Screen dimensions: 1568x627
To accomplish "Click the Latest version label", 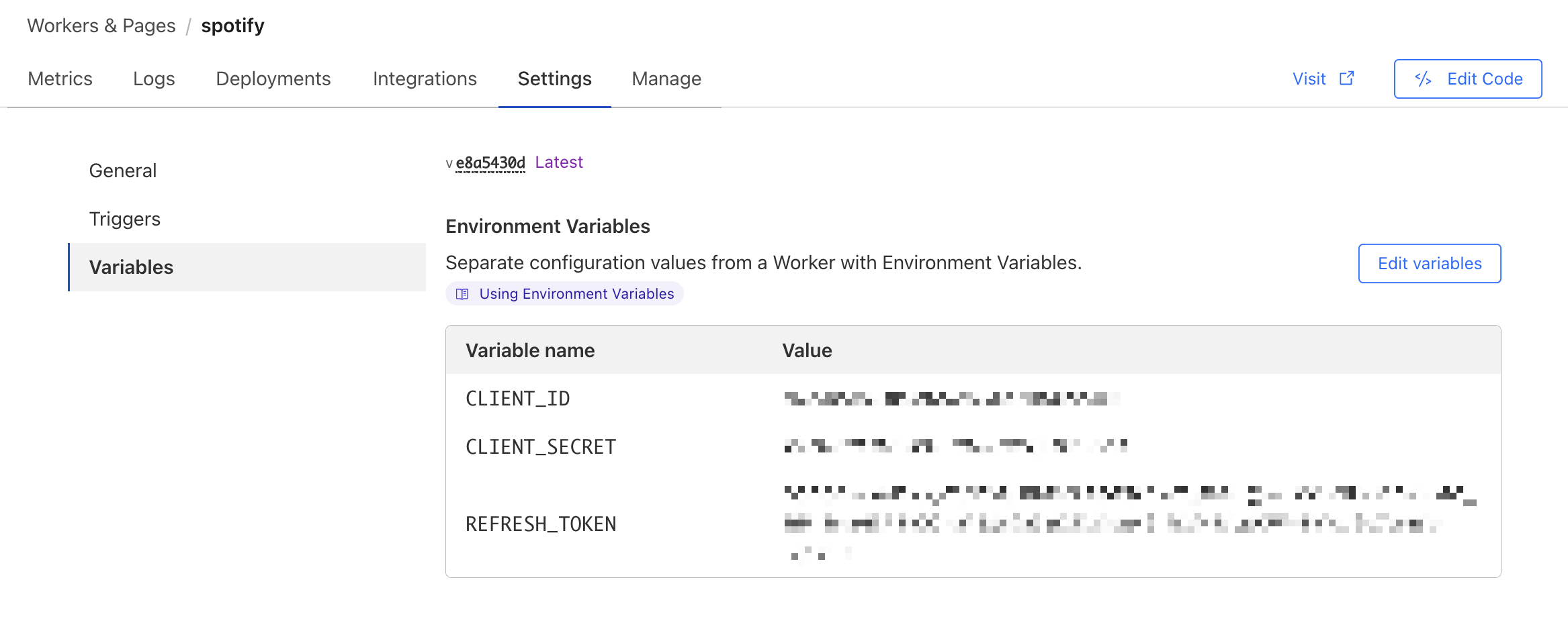I will (x=559, y=162).
